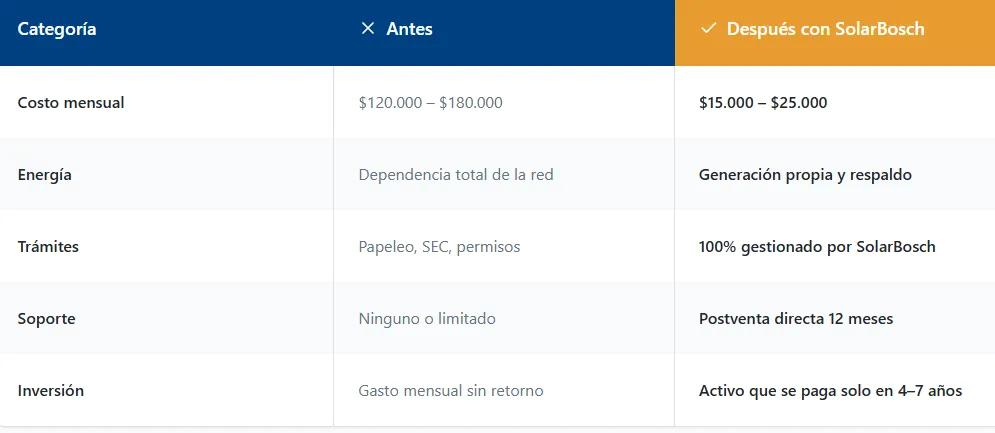Click the Después con SolarBosch header

[x=825, y=29]
